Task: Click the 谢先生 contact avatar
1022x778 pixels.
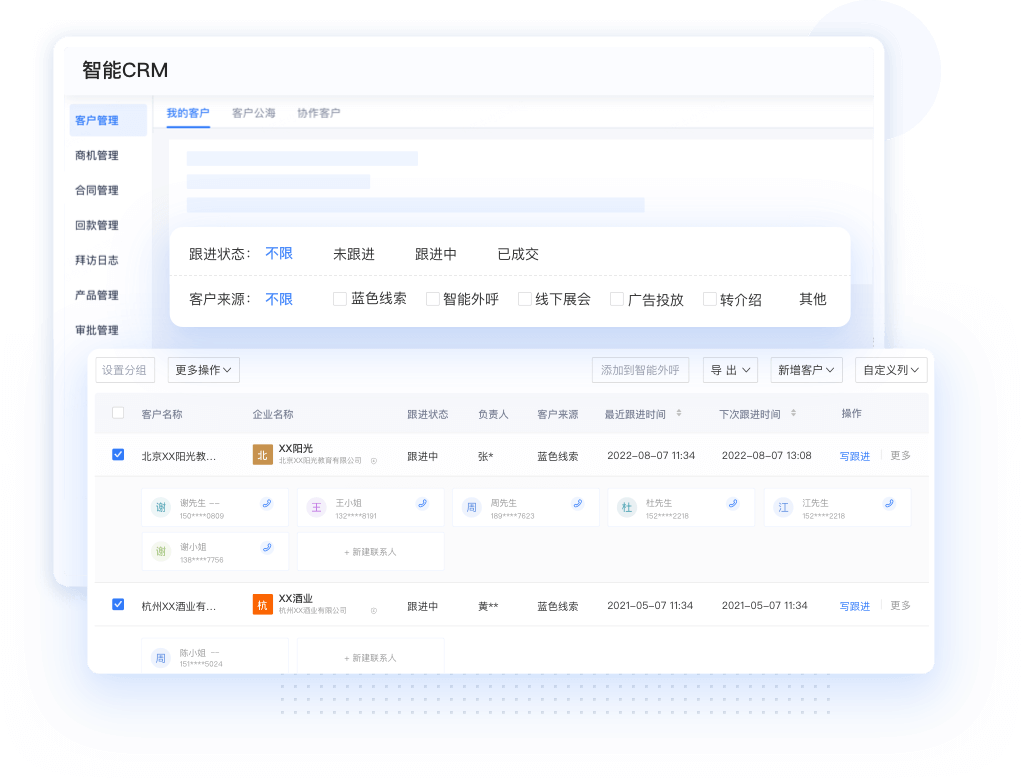Action: (x=160, y=507)
